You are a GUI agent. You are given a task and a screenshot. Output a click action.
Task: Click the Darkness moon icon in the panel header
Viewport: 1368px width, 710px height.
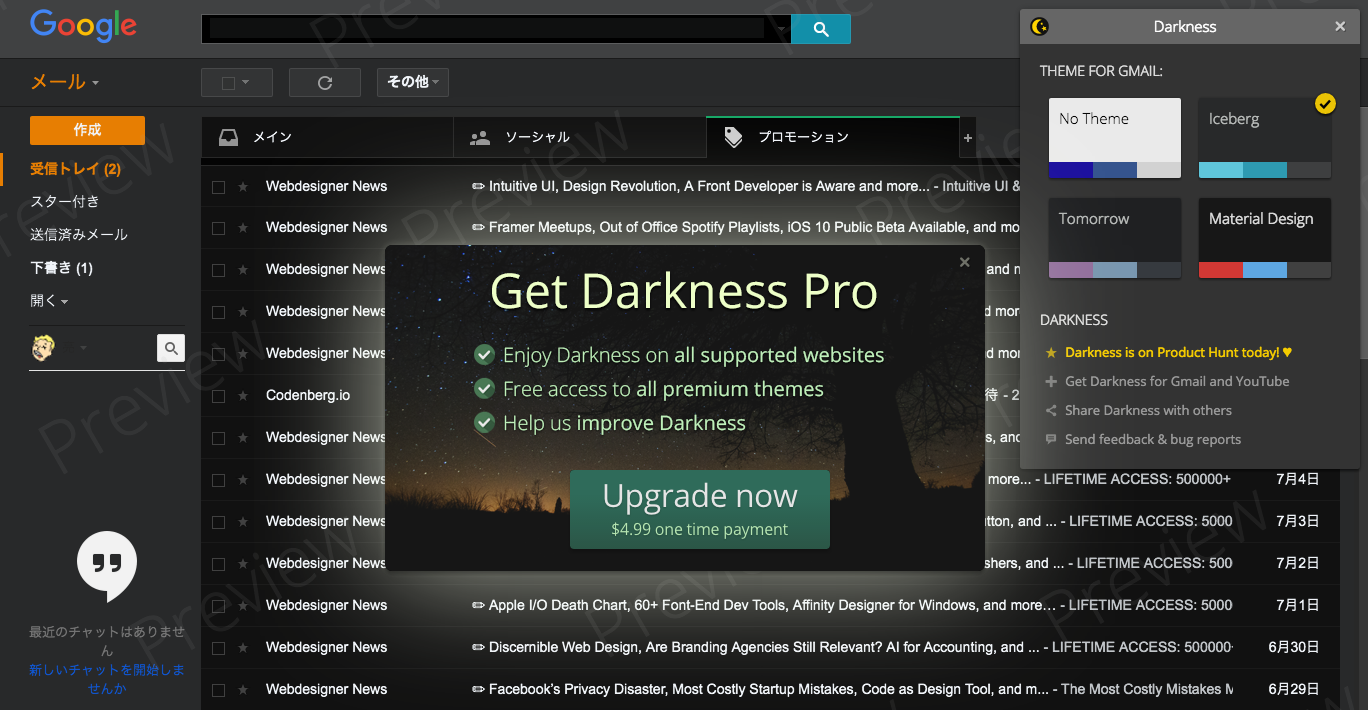coord(1039,26)
